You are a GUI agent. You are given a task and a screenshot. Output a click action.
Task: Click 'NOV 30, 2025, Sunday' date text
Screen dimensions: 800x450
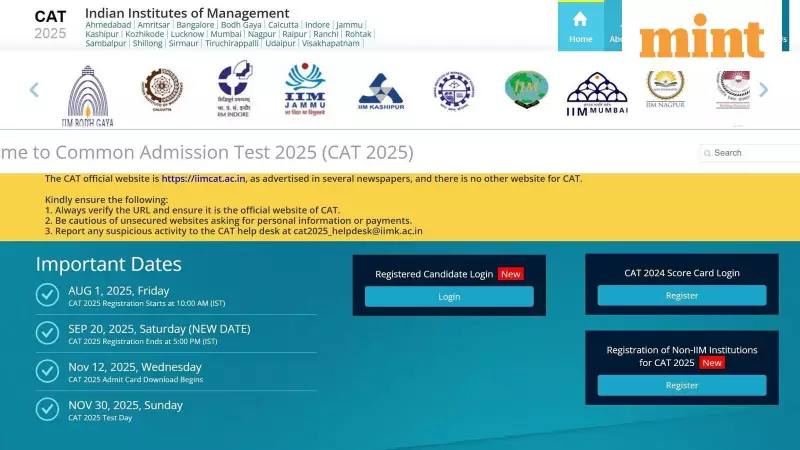pos(126,405)
